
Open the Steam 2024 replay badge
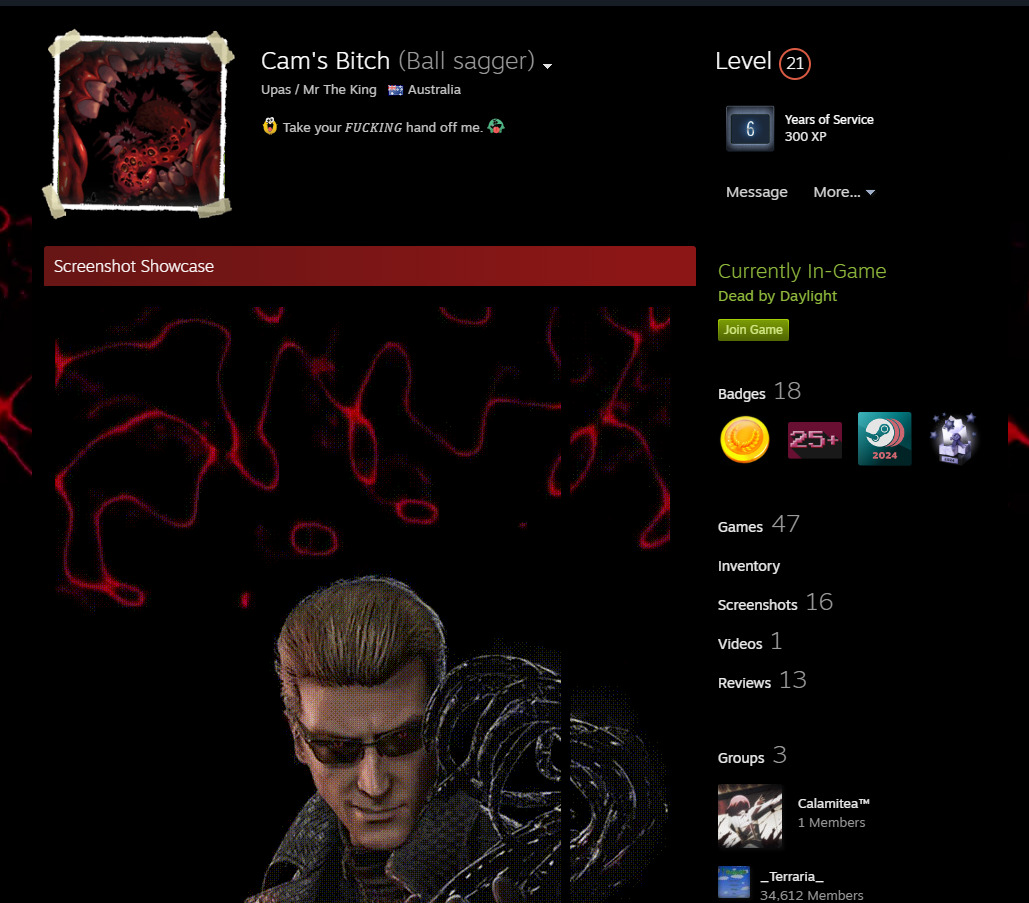884,438
